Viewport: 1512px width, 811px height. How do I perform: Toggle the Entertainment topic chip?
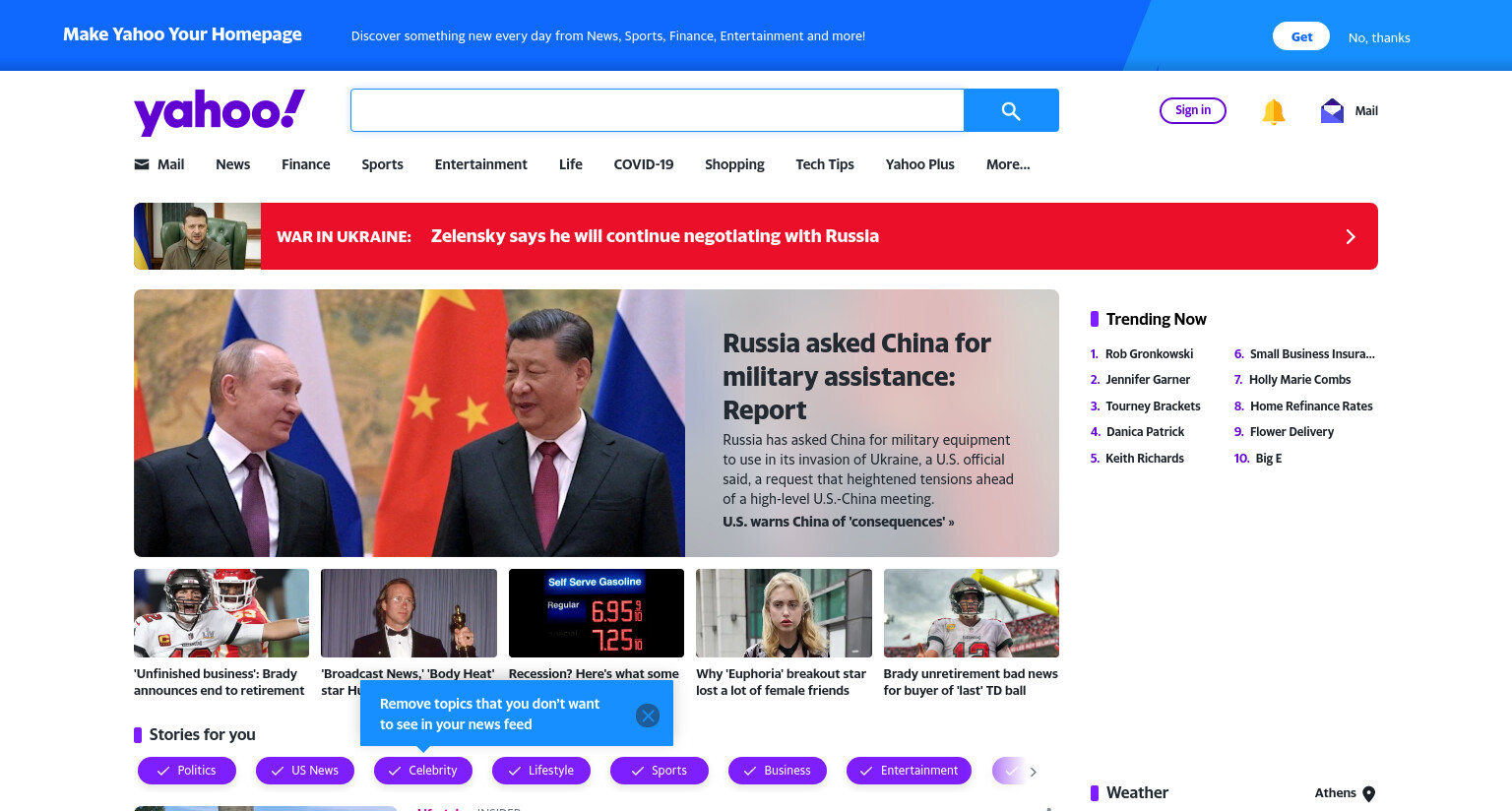tap(909, 771)
